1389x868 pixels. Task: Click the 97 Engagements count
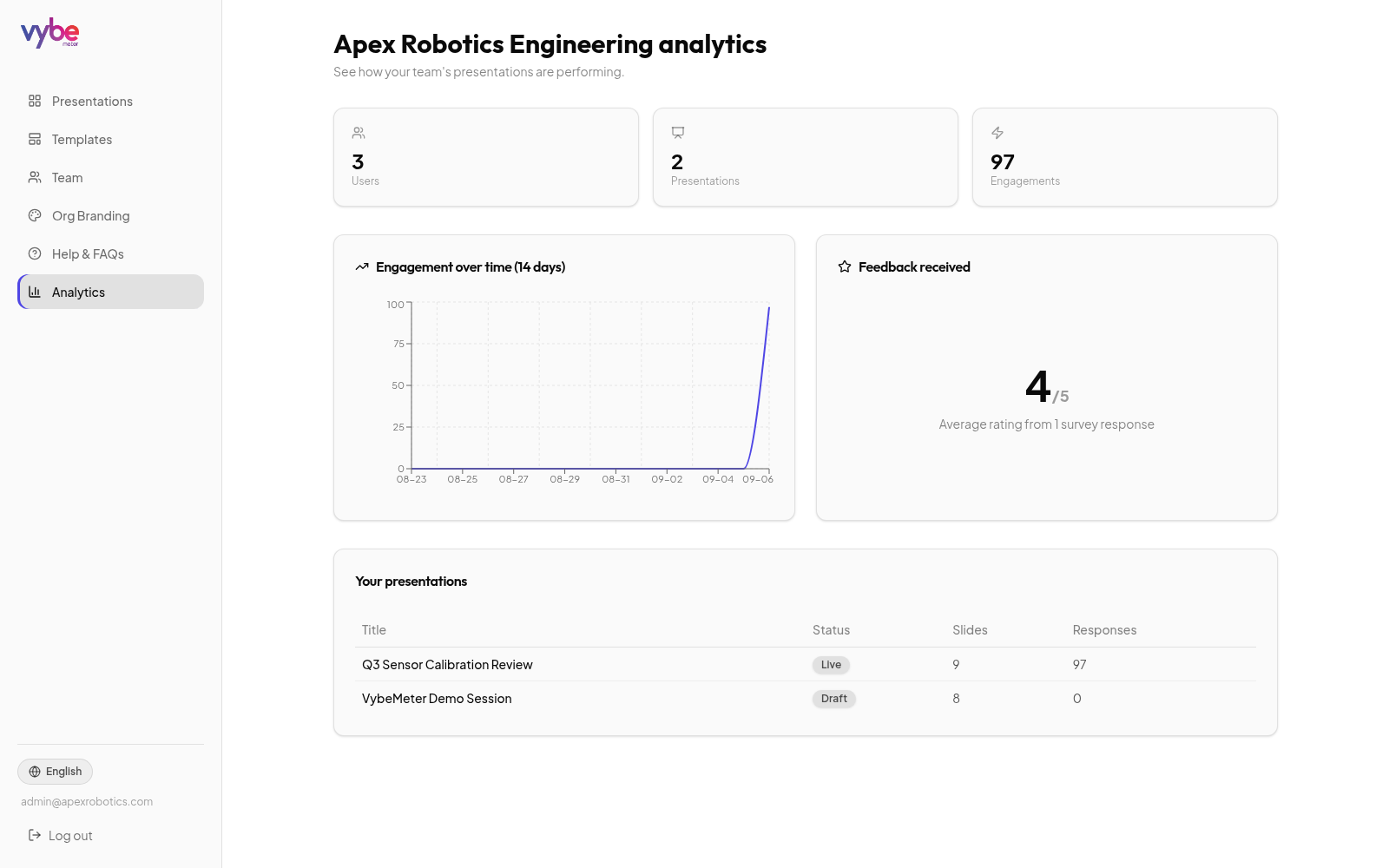tap(1003, 162)
